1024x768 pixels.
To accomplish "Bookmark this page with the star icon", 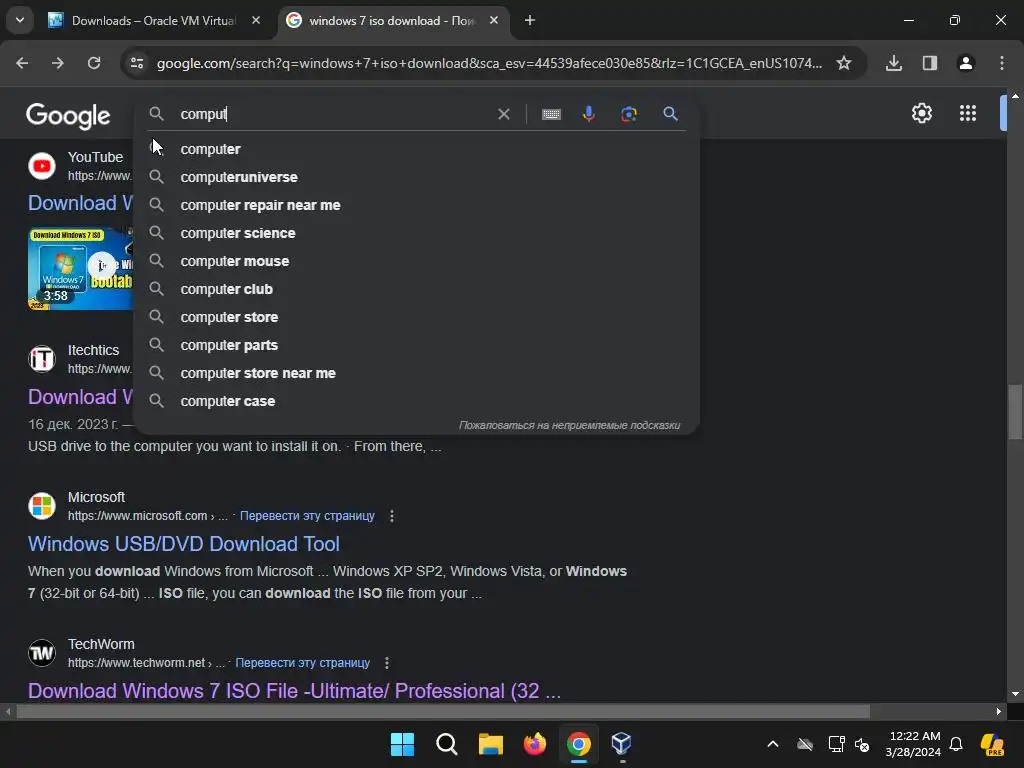I will (844, 63).
